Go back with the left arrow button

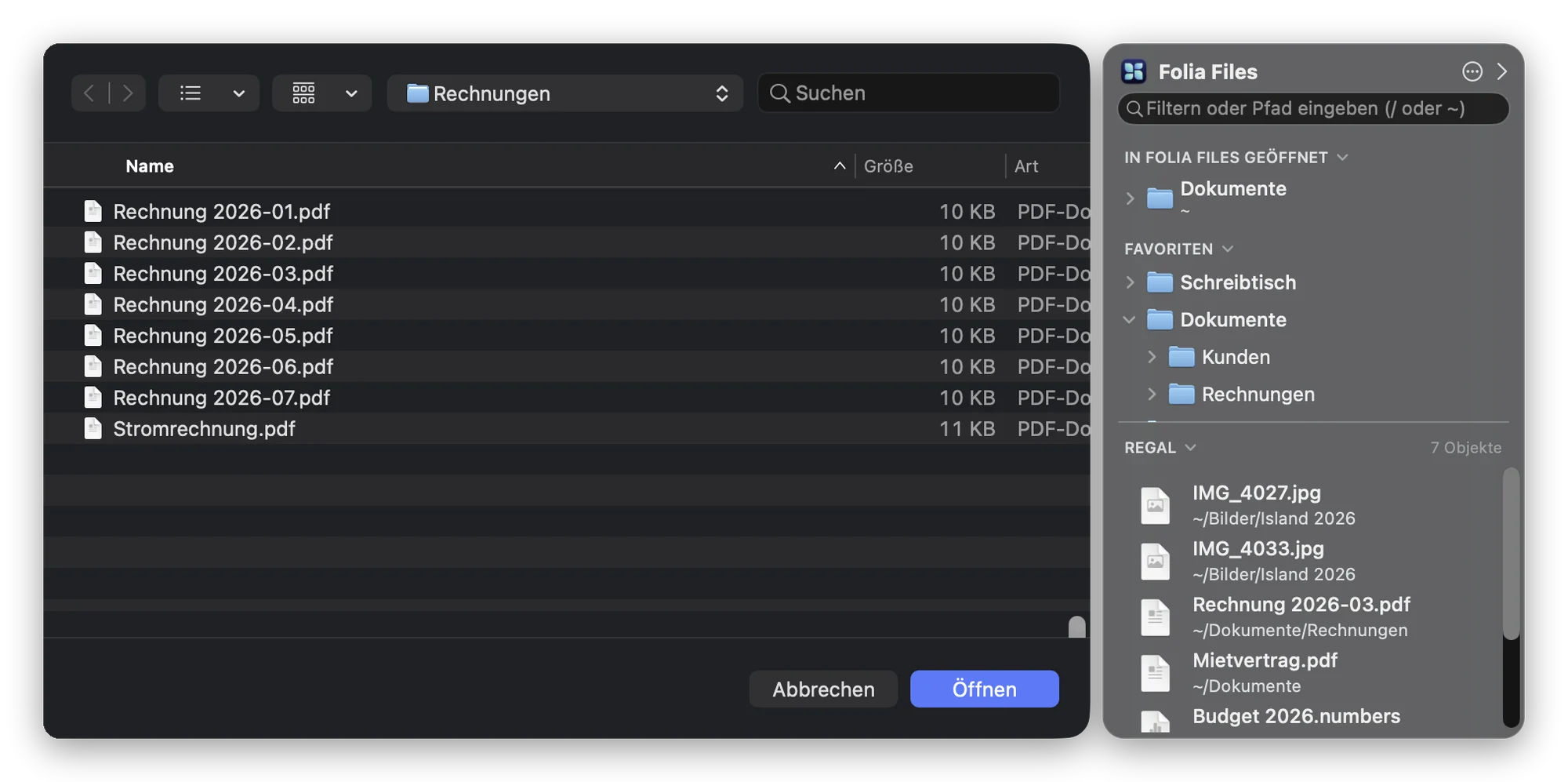pos(89,93)
